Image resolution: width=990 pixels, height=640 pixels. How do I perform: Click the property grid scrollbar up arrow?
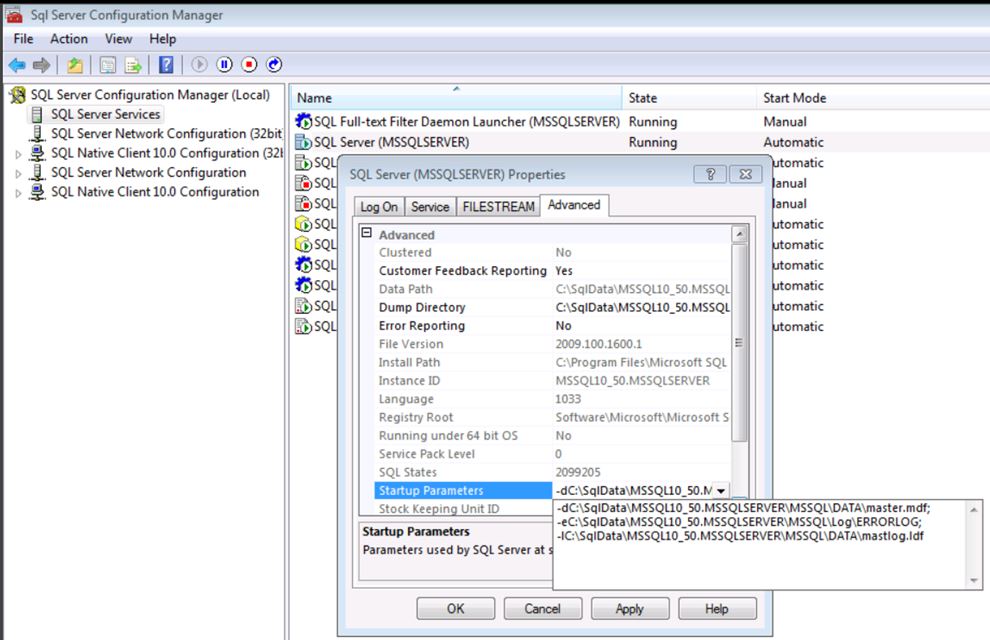point(739,234)
